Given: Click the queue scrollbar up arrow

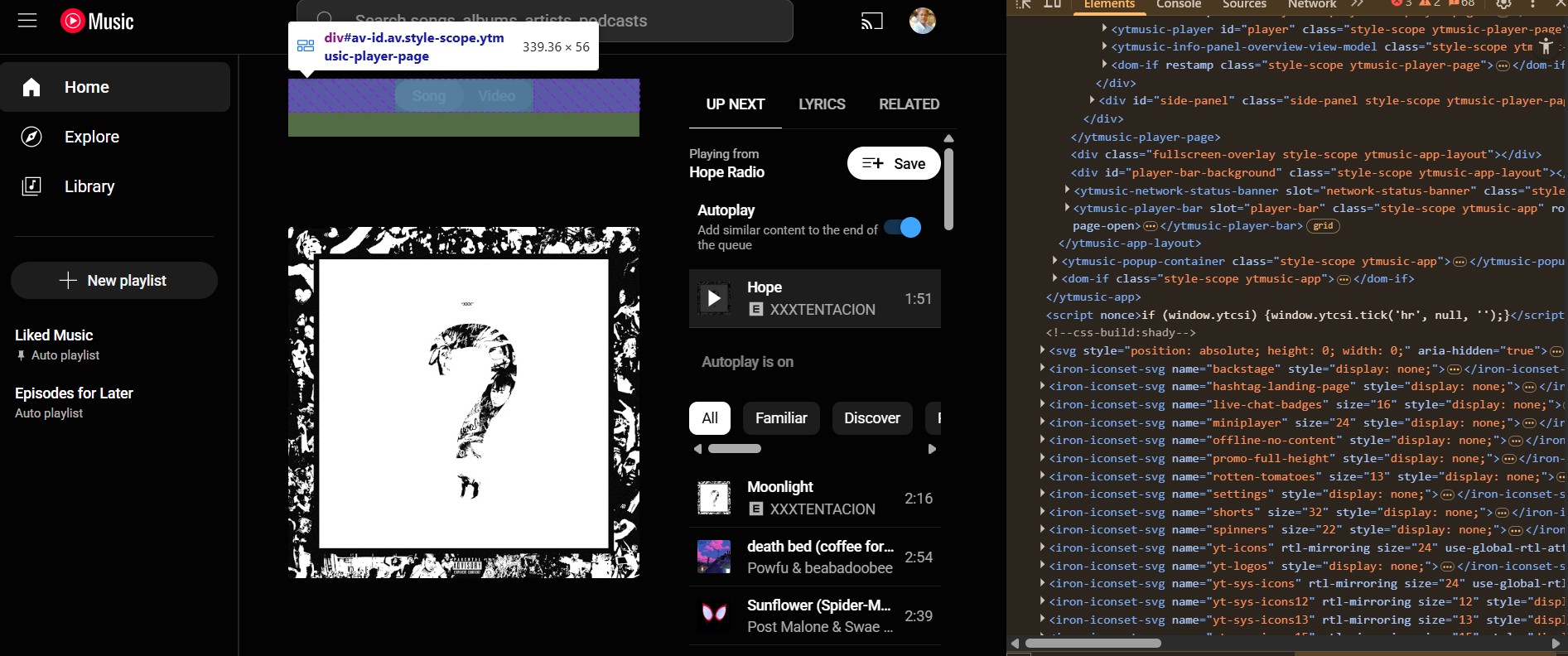Looking at the screenshot, I should [x=949, y=138].
